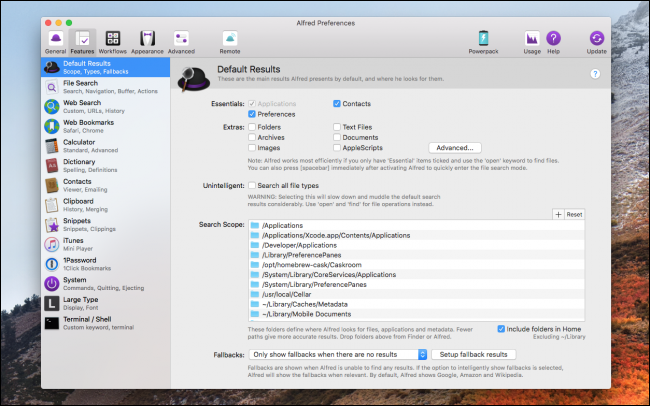
Task: Uncheck the Preferences checkbox
Action: 252,114
